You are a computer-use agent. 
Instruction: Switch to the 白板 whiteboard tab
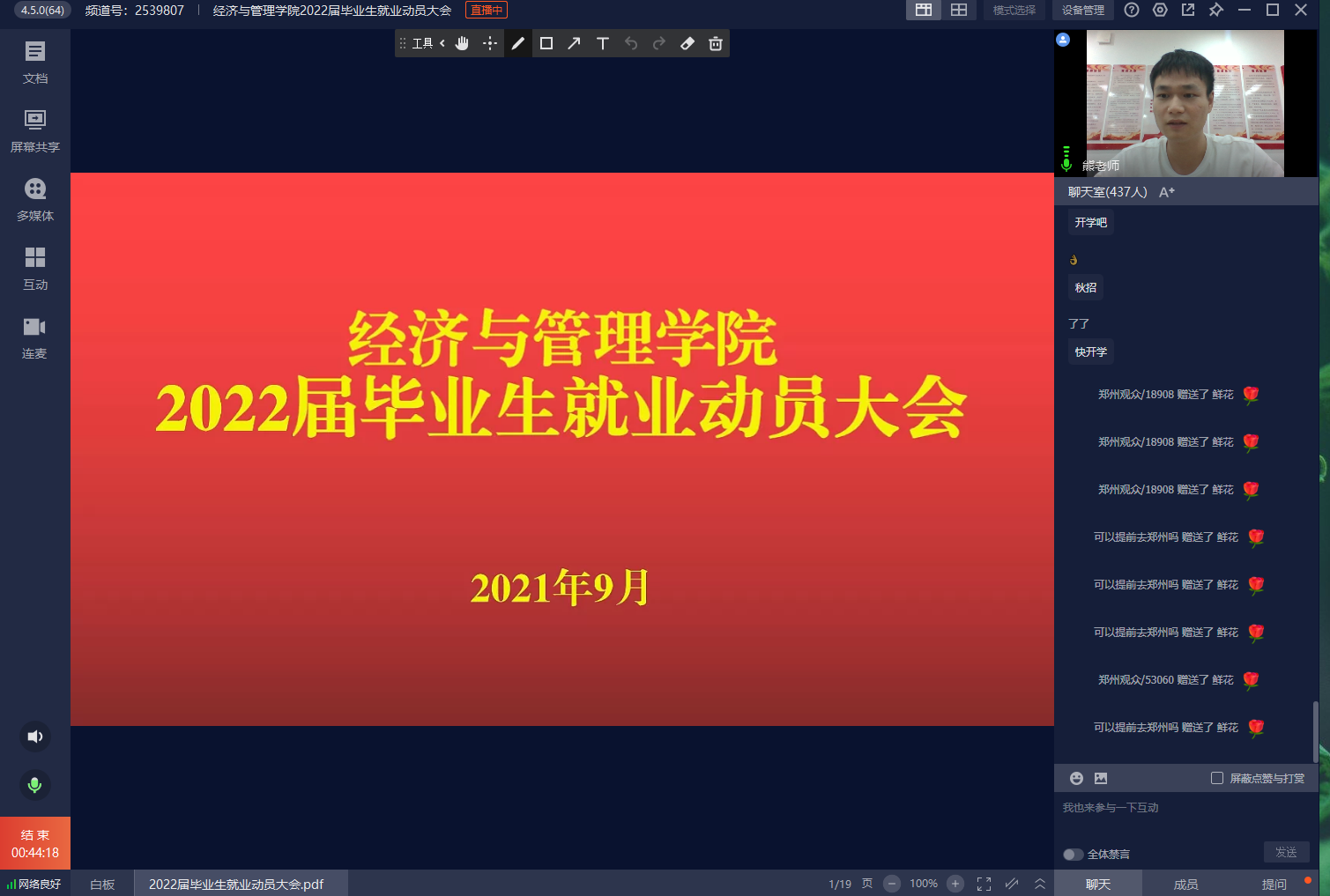pos(102,884)
